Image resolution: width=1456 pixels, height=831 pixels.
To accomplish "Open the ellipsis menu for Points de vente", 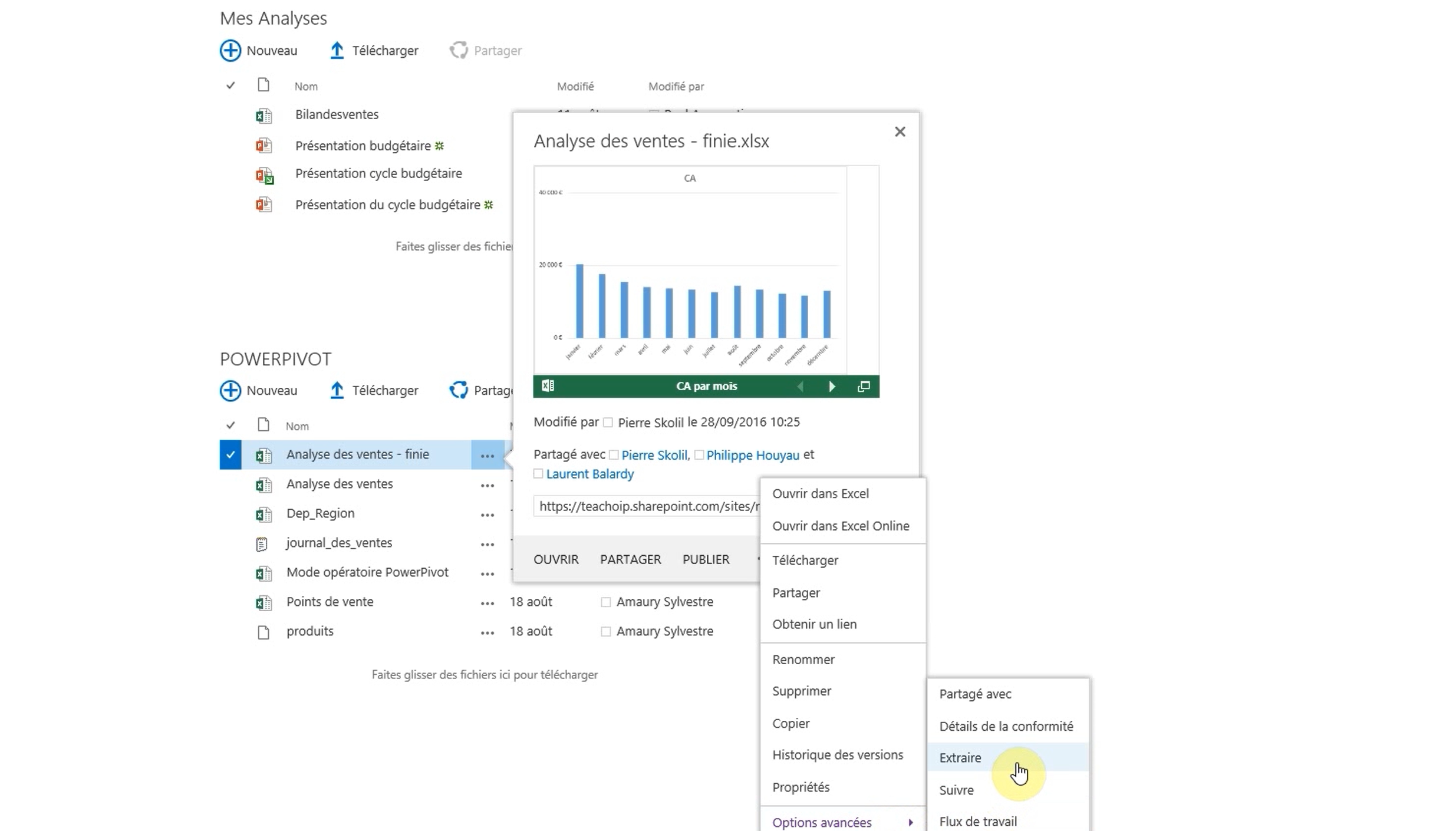I will tap(487, 603).
